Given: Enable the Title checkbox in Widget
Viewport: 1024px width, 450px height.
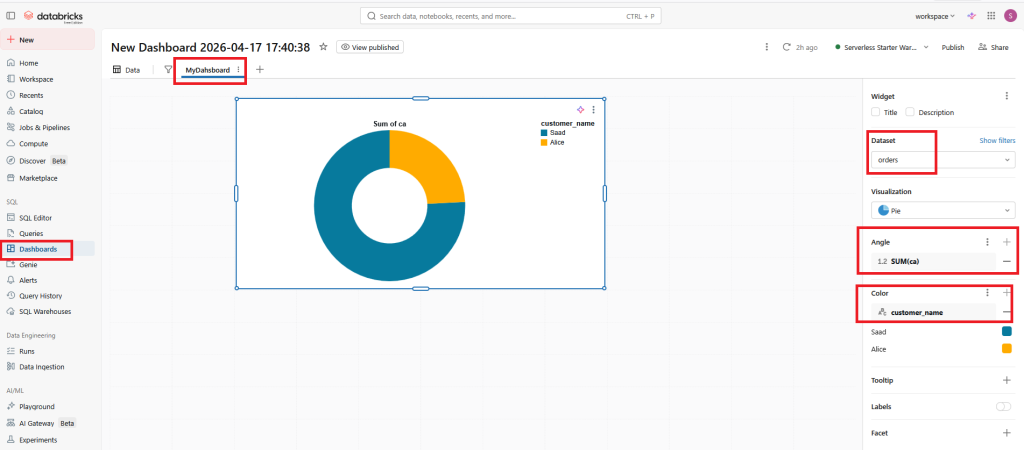Looking at the screenshot, I should click(877, 113).
